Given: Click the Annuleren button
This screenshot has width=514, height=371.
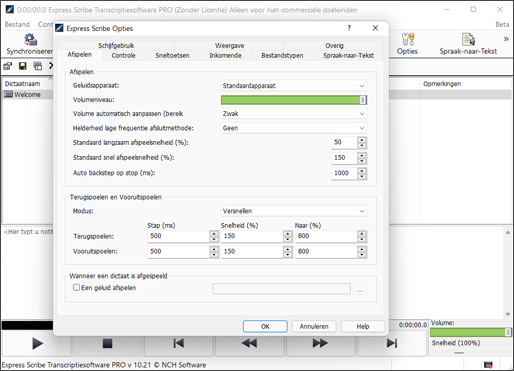Looking at the screenshot, I should point(314,326).
